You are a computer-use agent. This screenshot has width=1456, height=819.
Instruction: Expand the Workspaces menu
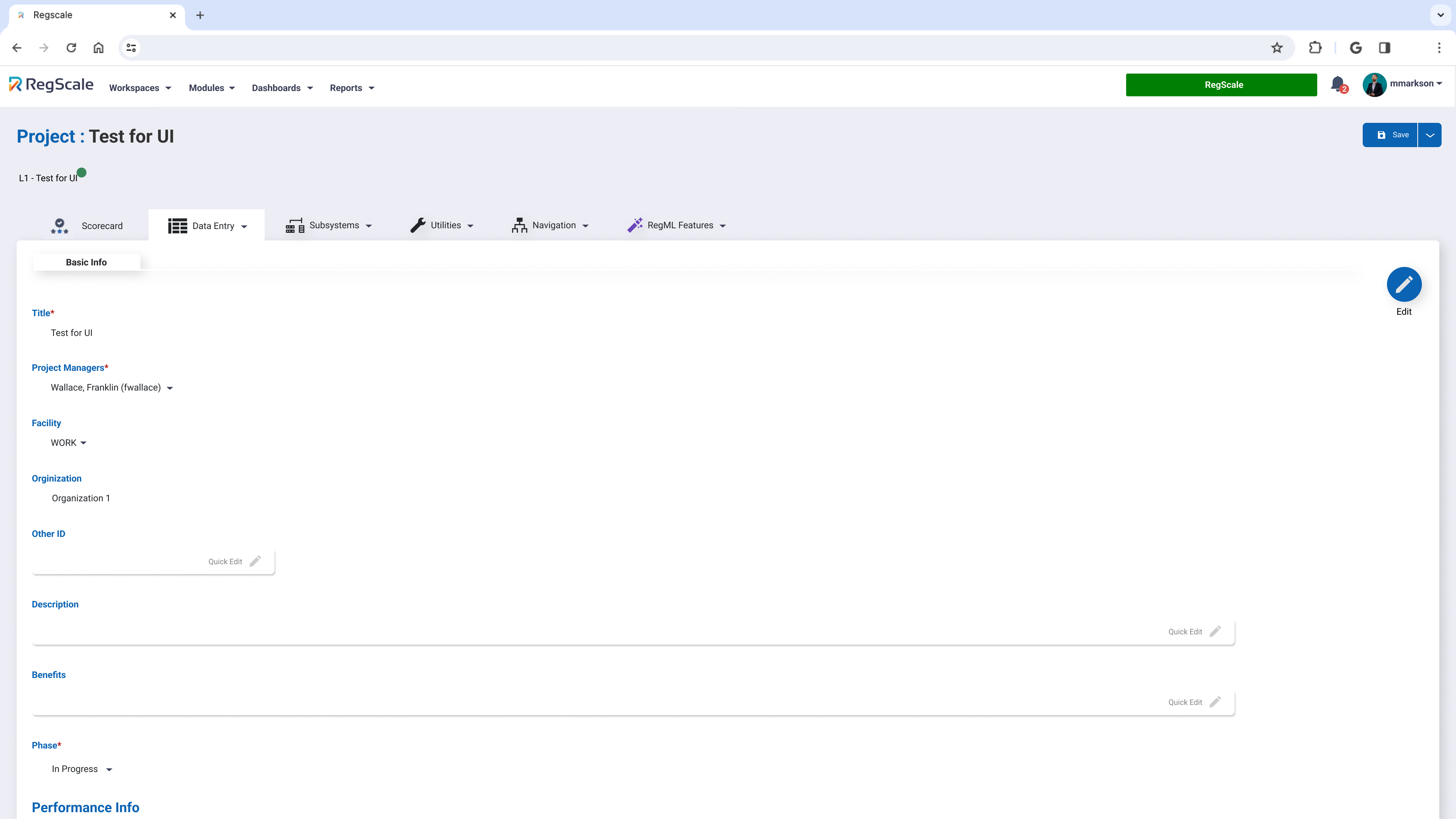pyautogui.click(x=140, y=88)
